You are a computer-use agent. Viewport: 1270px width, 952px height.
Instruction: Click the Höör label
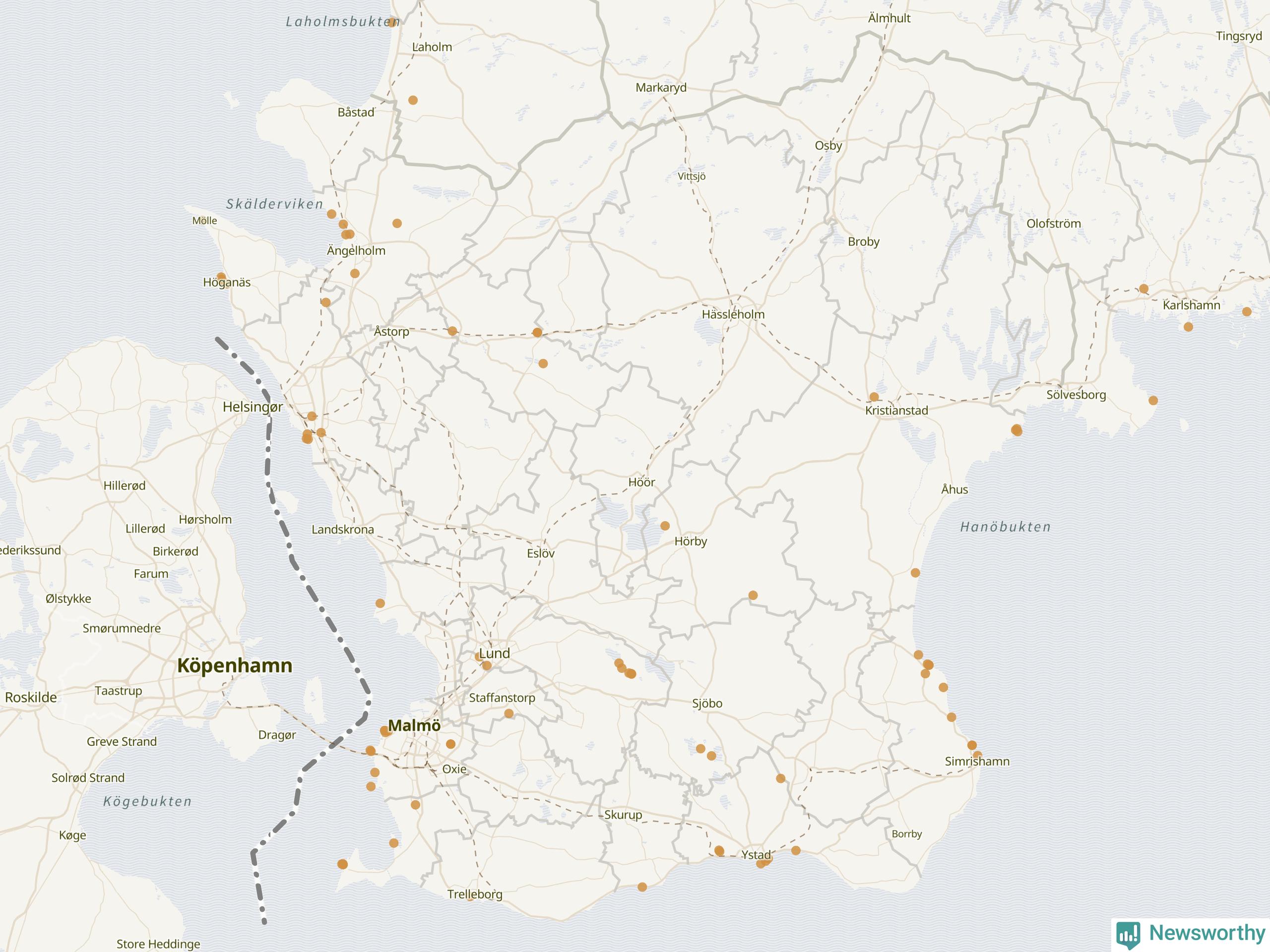pyautogui.click(x=641, y=482)
